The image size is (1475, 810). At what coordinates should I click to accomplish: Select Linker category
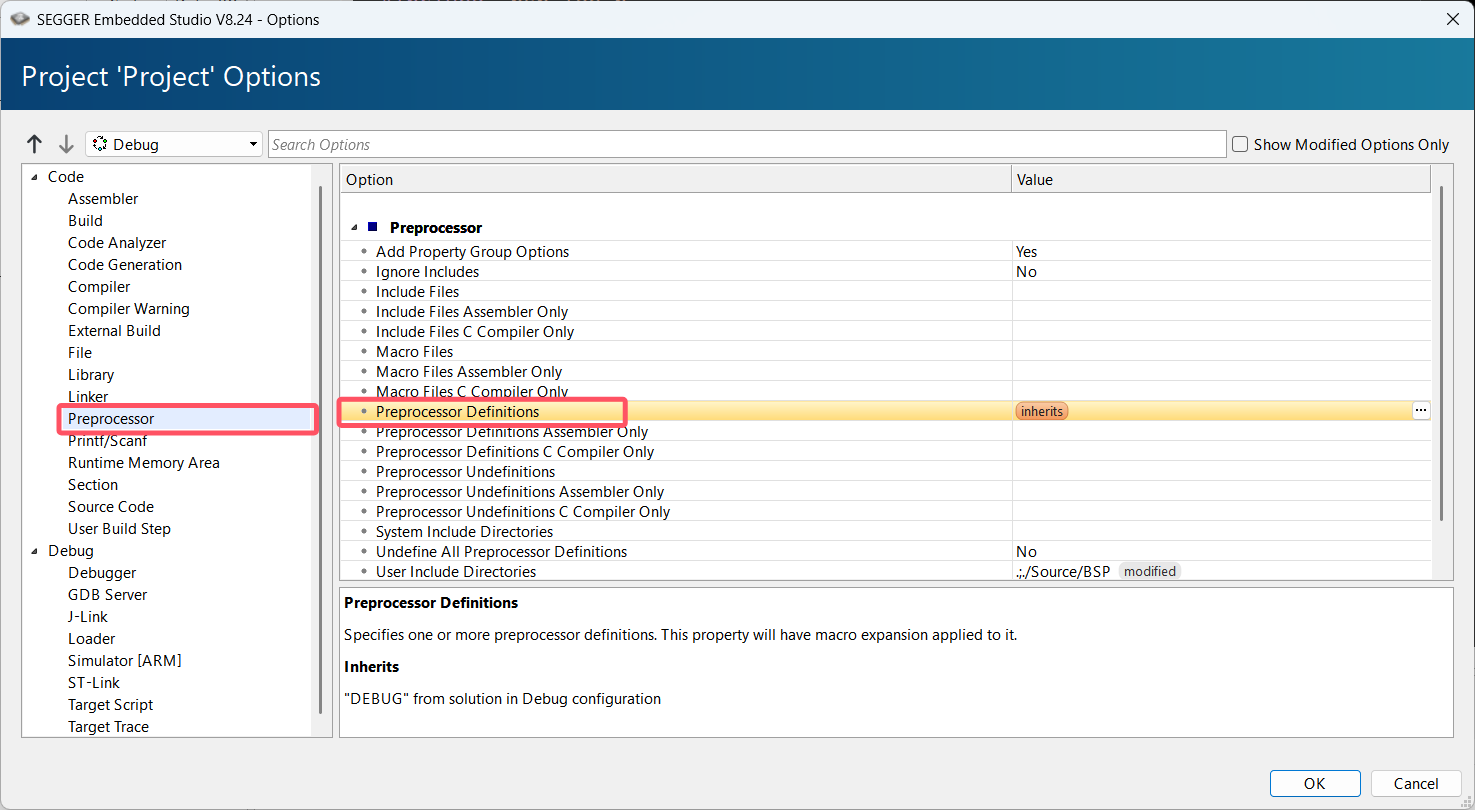tap(88, 397)
